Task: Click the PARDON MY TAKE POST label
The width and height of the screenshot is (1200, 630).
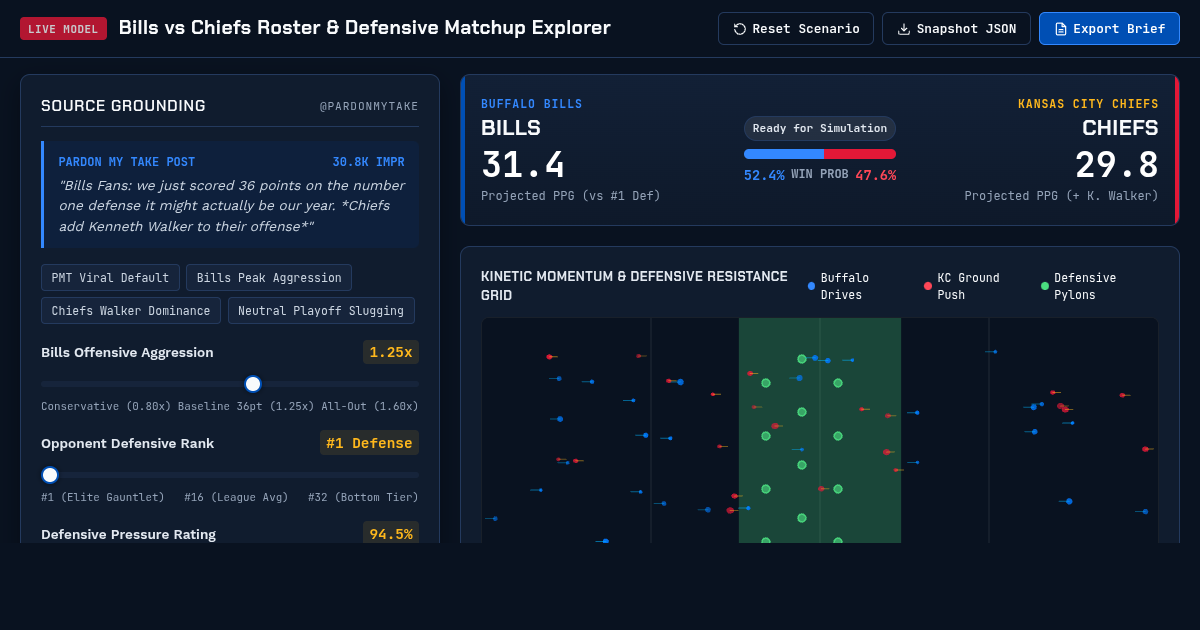Action: [127, 162]
